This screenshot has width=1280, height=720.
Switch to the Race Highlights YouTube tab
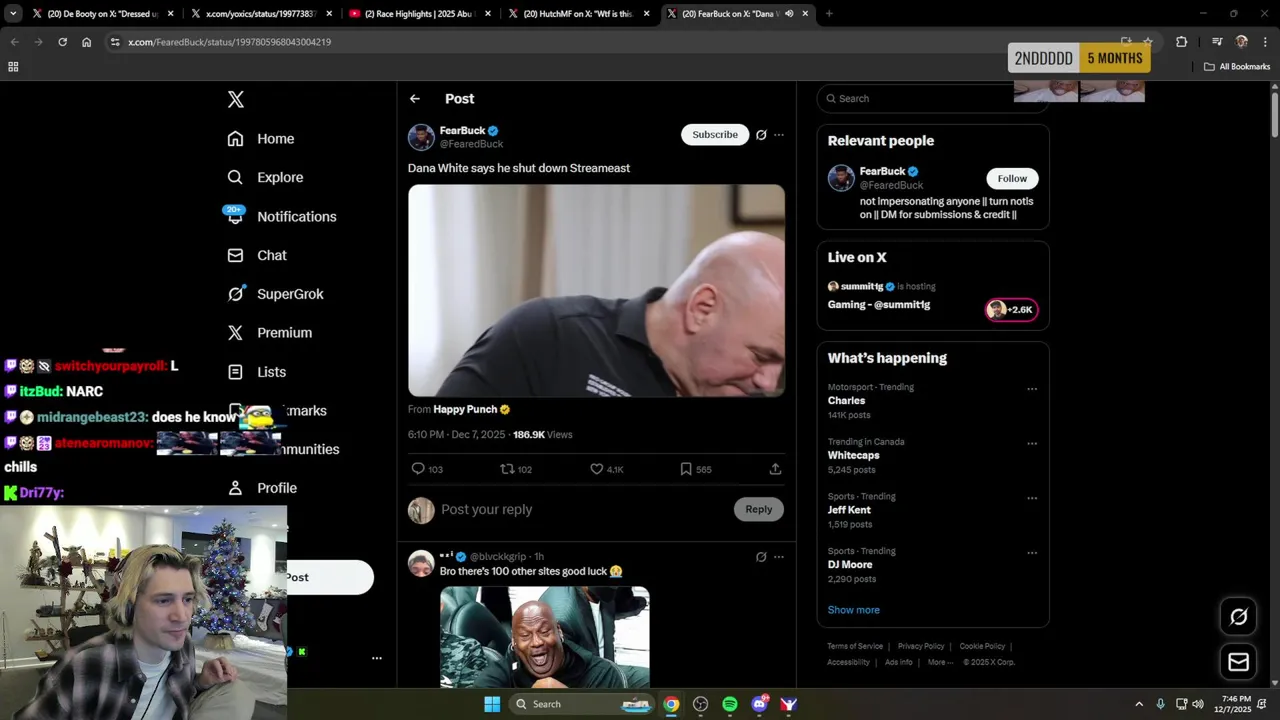click(419, 14)
